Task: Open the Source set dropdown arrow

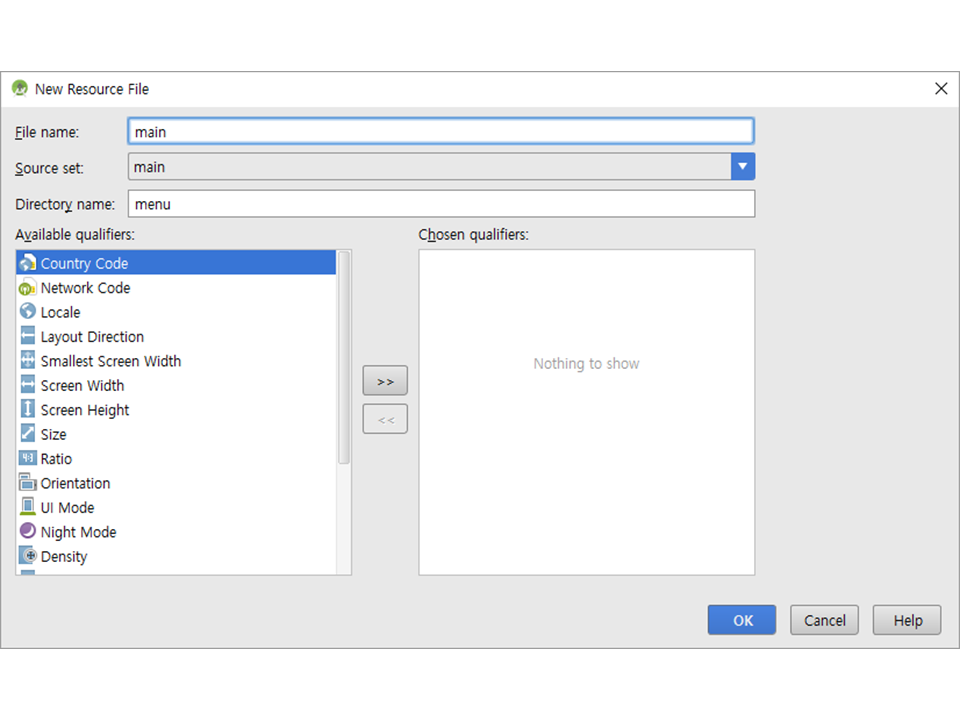Action: click(742, 167)
